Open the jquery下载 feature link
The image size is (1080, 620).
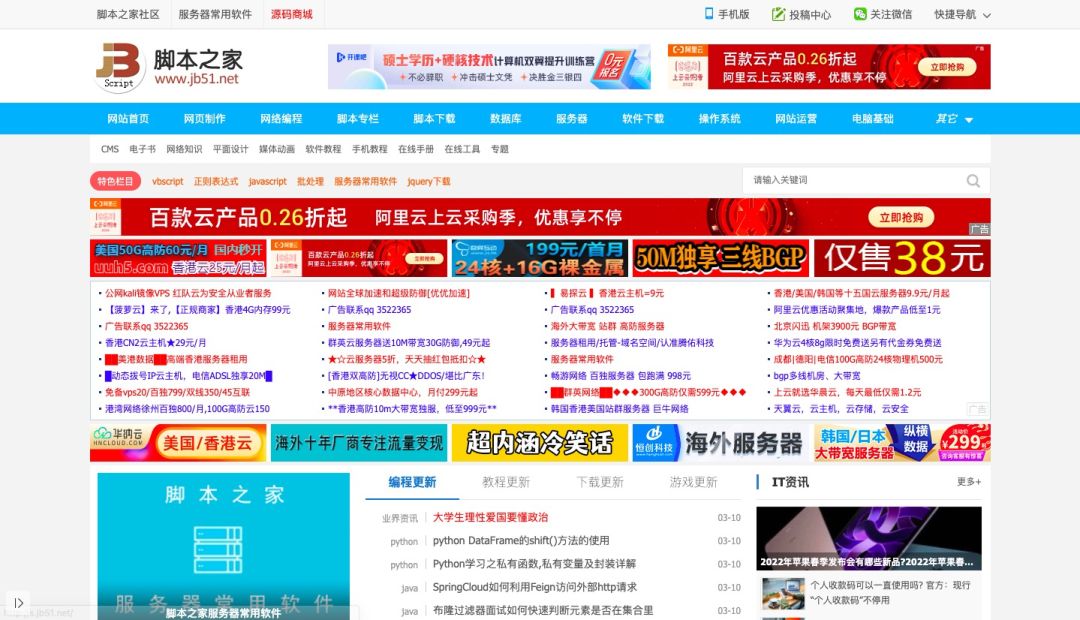(x=428, y=181)
